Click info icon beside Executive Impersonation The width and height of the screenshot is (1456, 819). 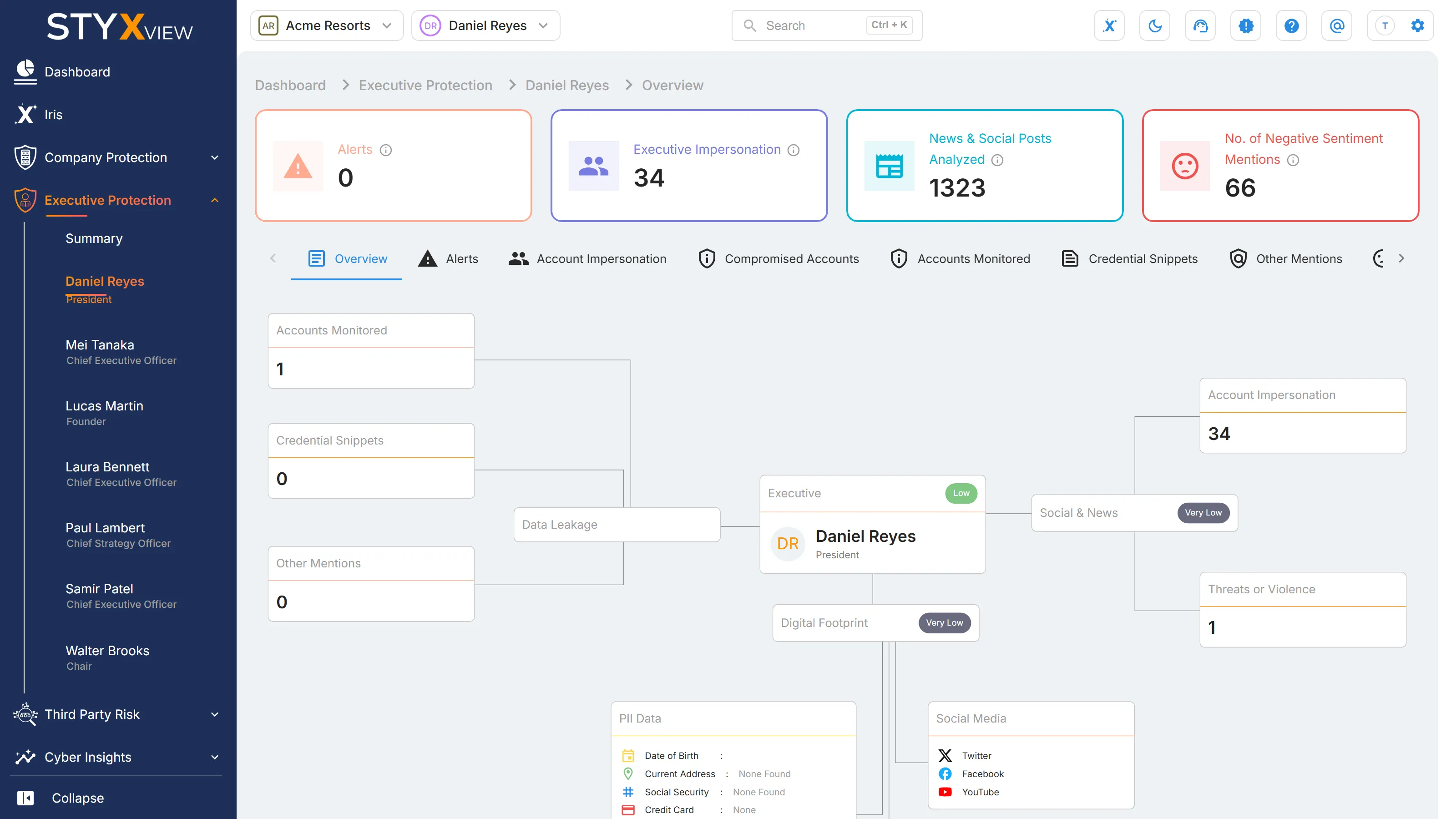(794, 150)
